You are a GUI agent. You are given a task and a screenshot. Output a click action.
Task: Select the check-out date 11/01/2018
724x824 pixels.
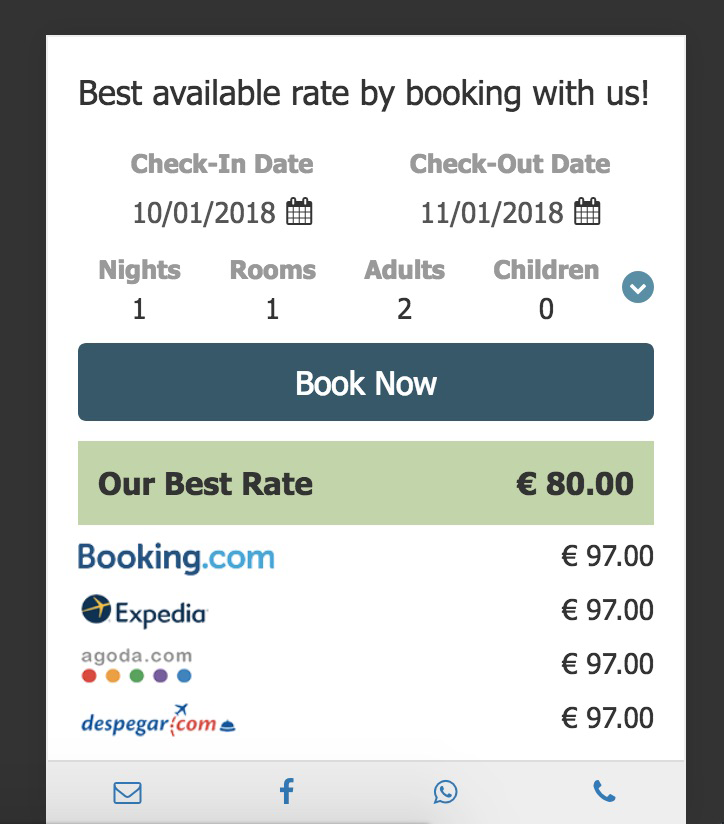click(492, 213)
